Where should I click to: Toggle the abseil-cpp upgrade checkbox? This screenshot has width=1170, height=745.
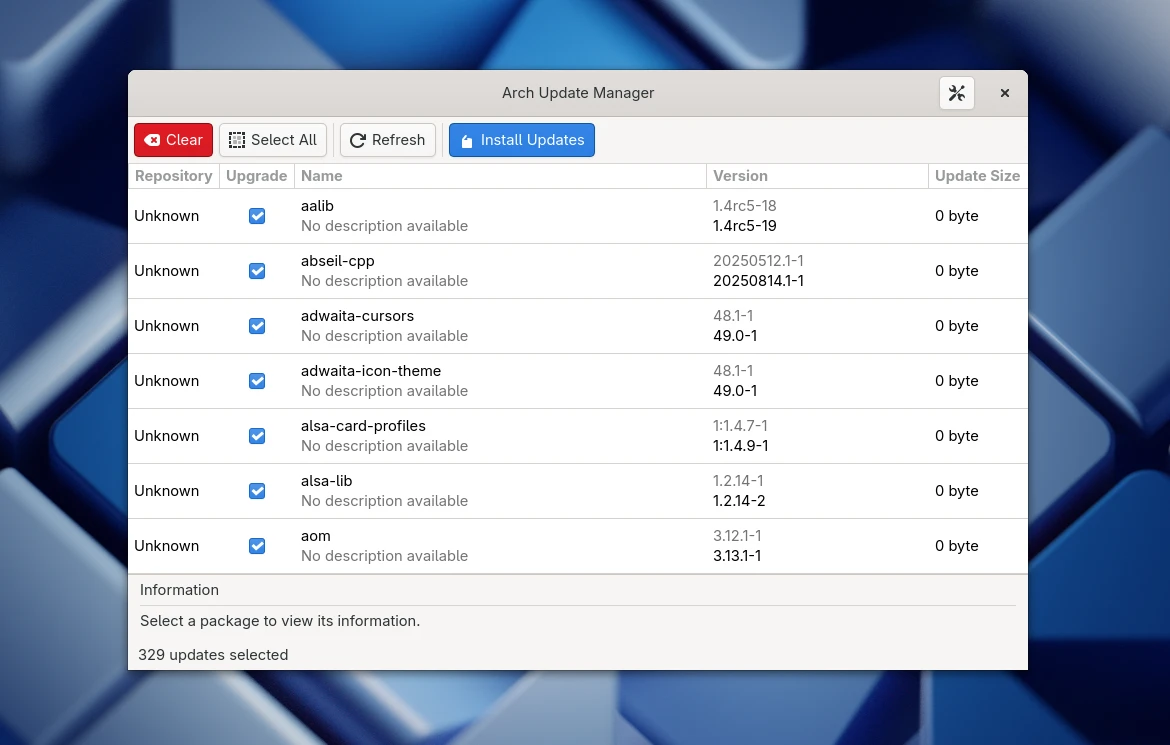click(257, 270)
